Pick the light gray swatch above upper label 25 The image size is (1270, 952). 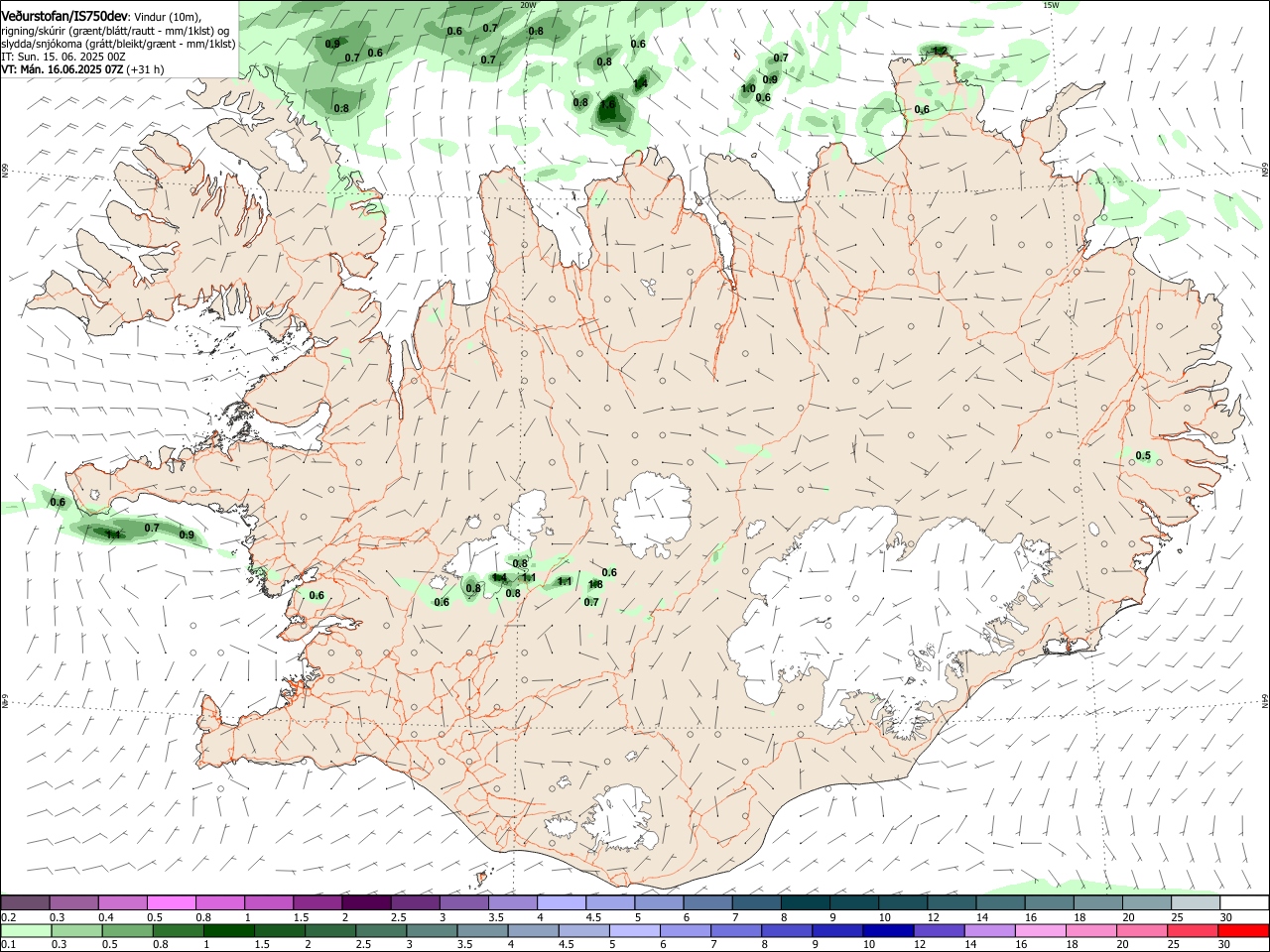[x=1194, y=902]
